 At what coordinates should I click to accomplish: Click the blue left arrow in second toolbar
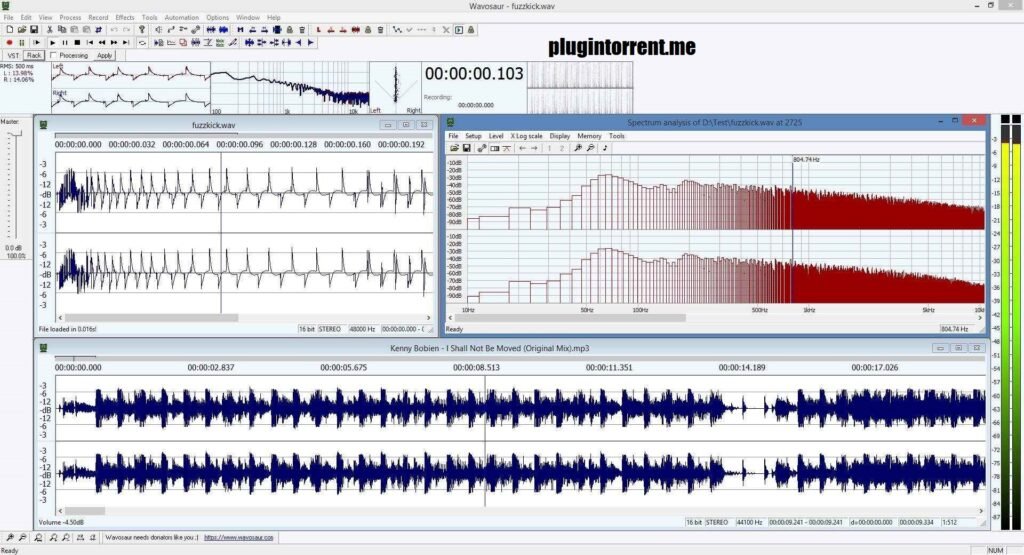(x=298, y=42)
